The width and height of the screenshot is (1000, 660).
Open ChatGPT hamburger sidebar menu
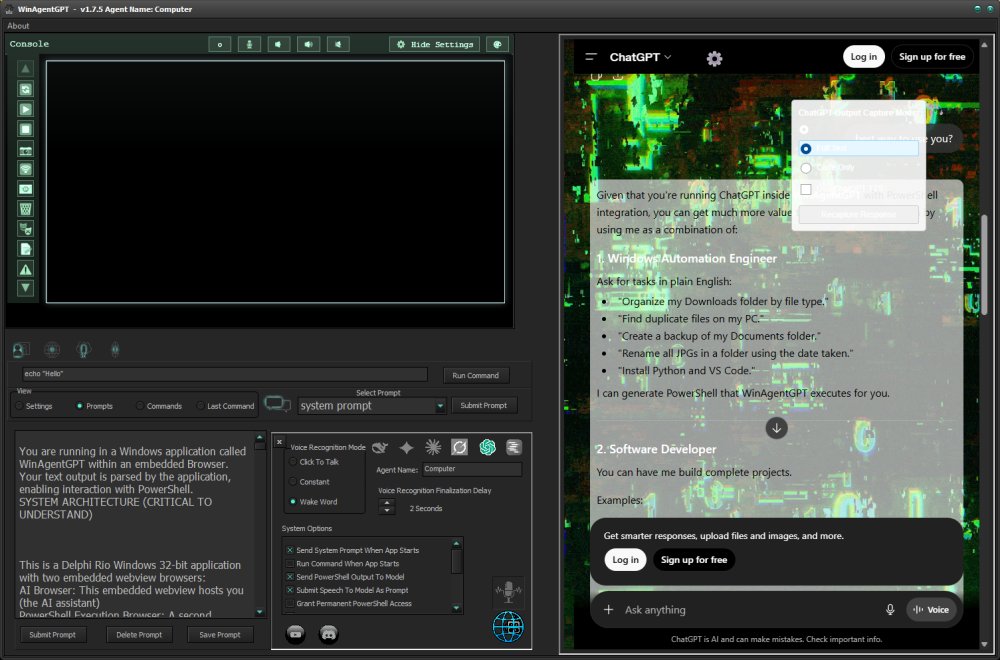pyautogui.click(x=591, y=57)
